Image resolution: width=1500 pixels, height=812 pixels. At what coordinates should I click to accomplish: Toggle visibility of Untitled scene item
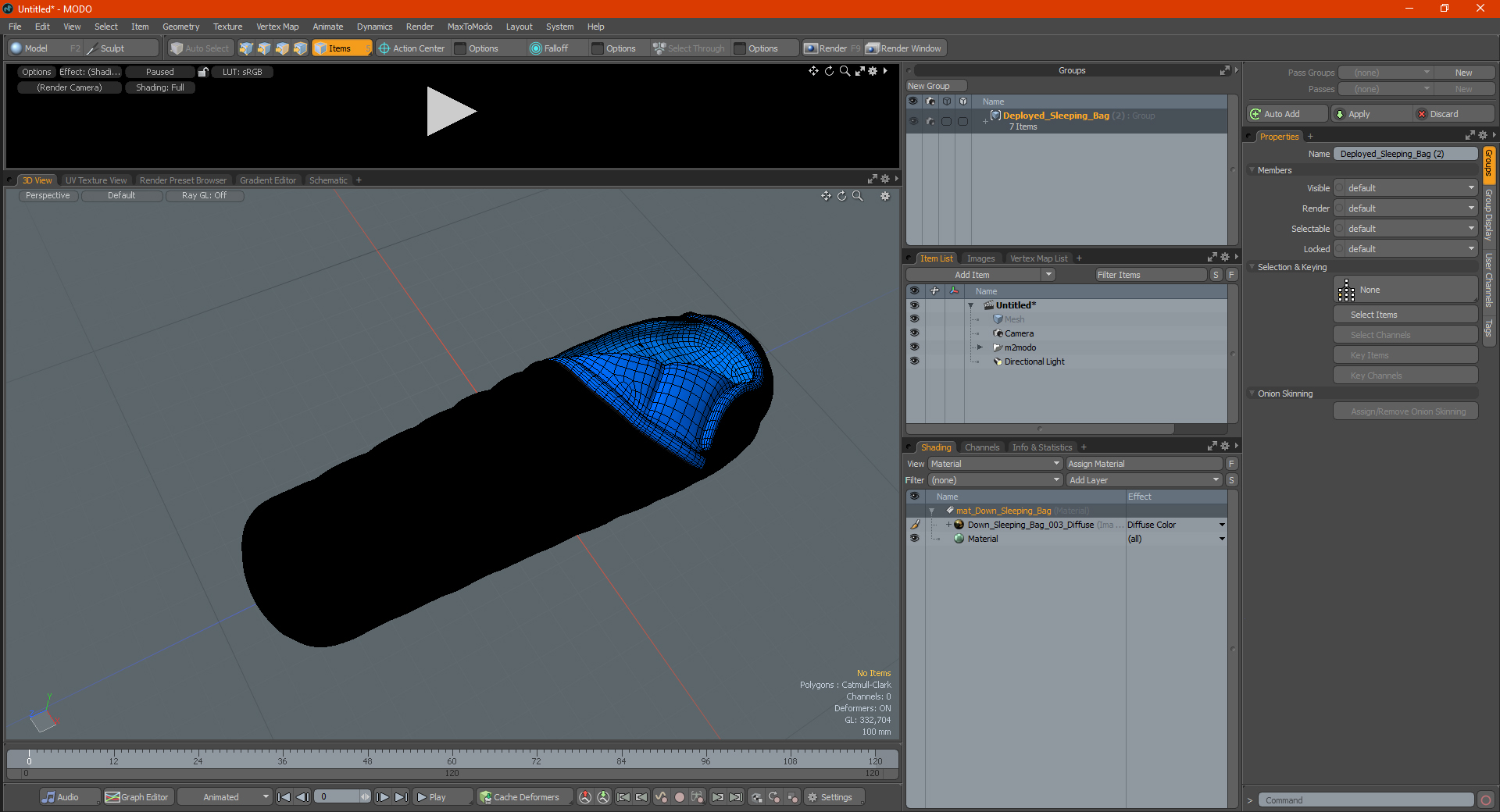point(914,305)
